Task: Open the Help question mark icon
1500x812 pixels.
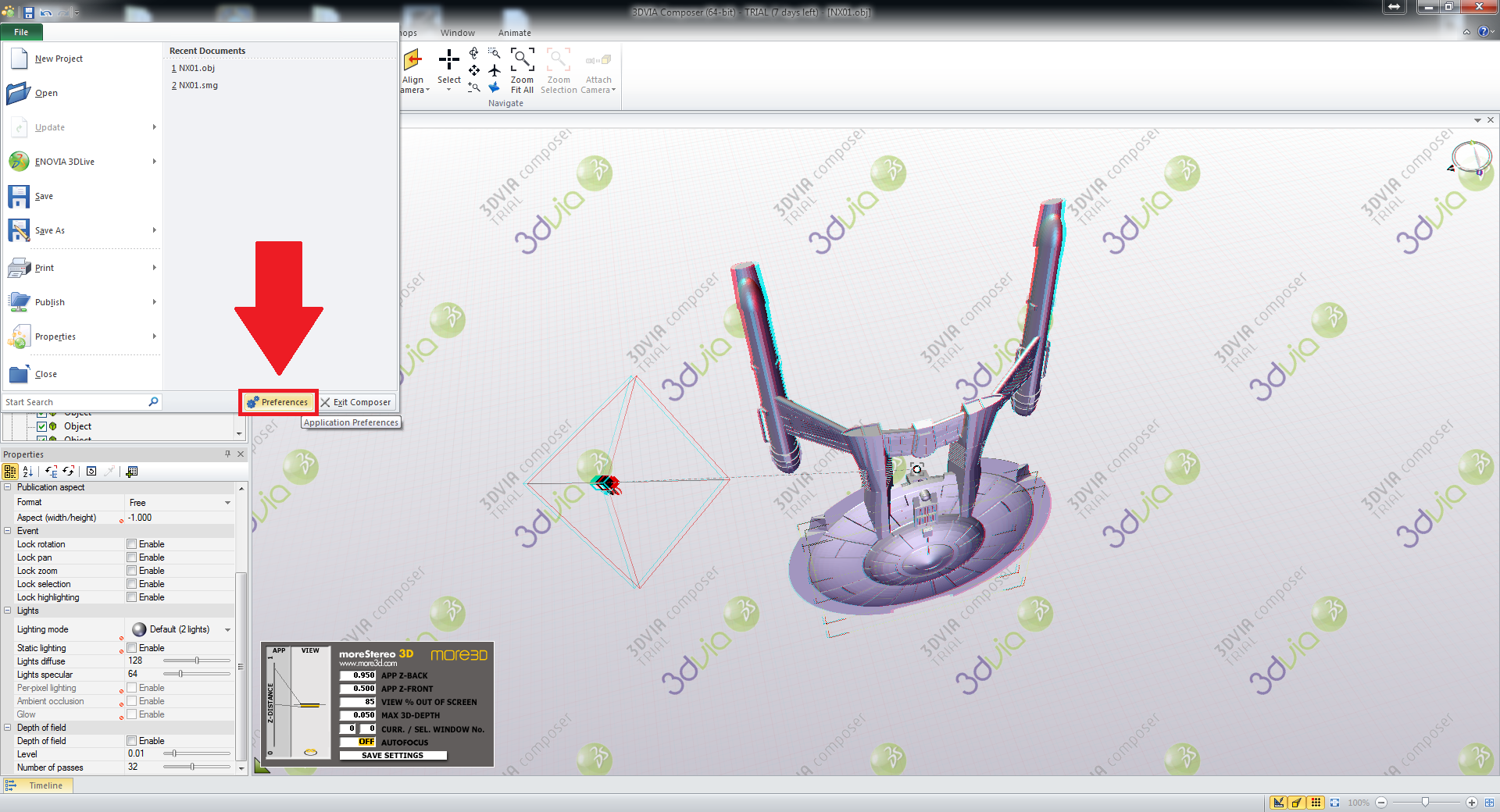Action: tap(1484, 32)
